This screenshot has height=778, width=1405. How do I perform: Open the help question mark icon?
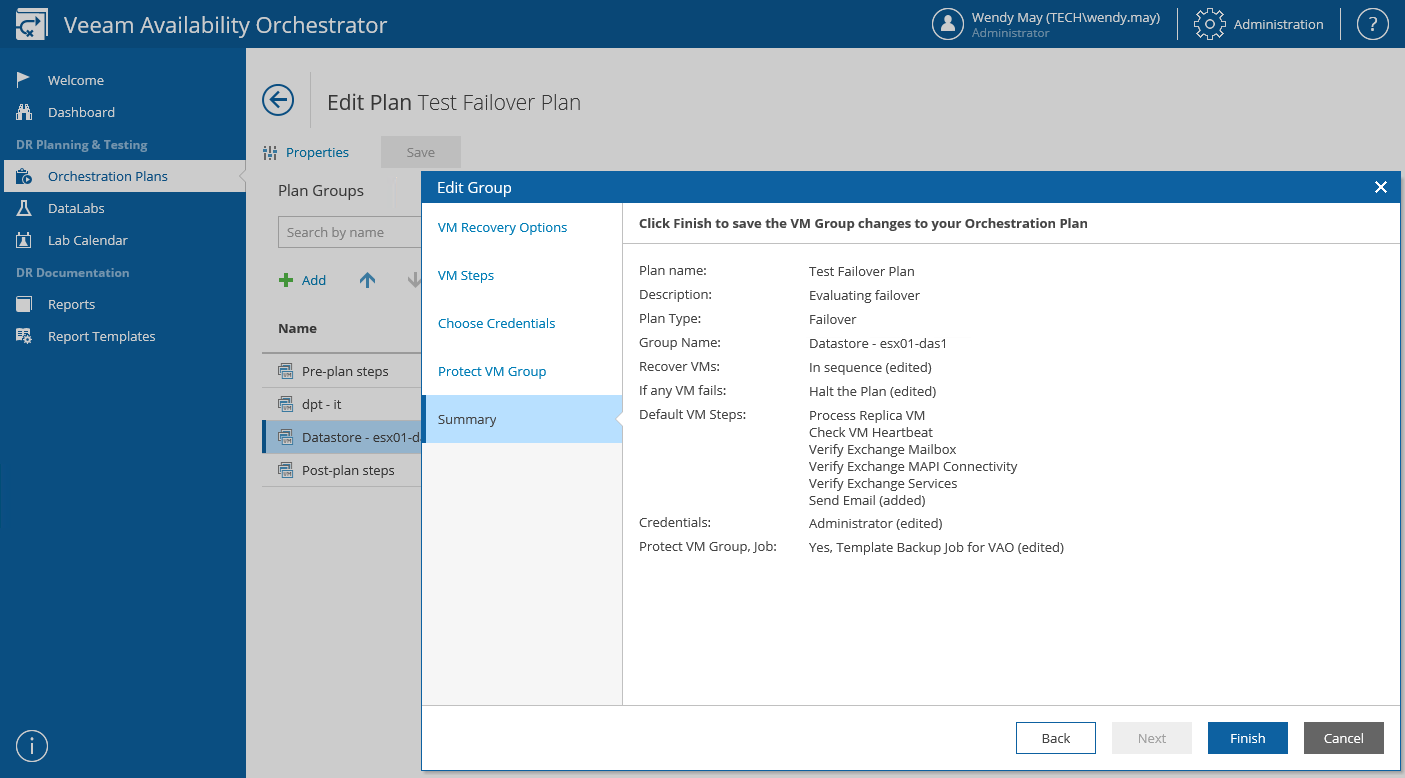point(1372,24)
